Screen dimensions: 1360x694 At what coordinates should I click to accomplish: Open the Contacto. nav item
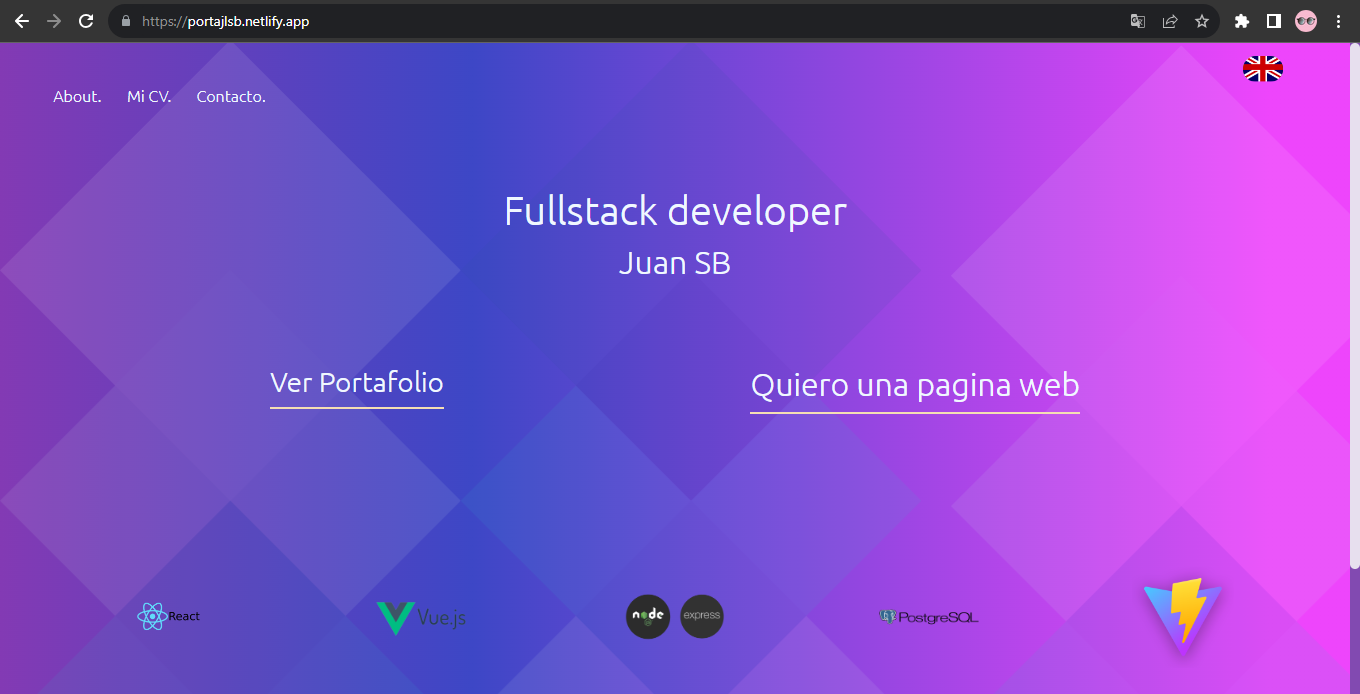click(231, 97)
